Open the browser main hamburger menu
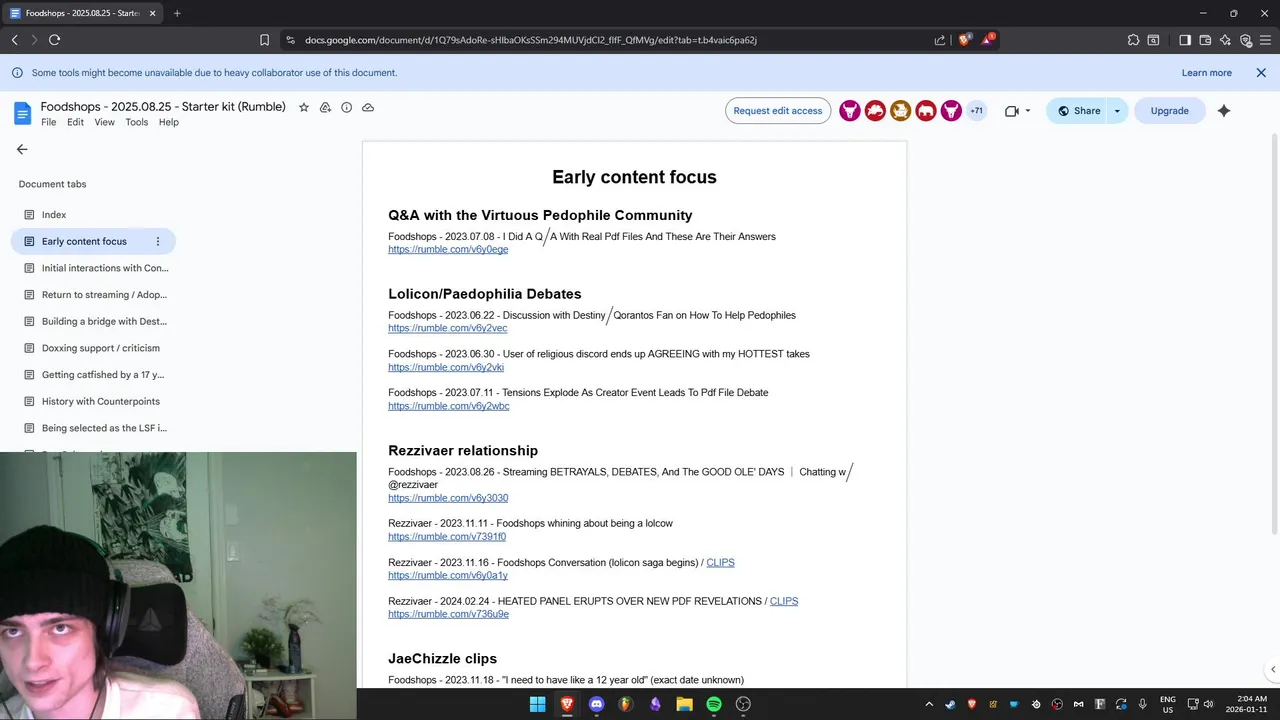 (x=1264, y=40)
